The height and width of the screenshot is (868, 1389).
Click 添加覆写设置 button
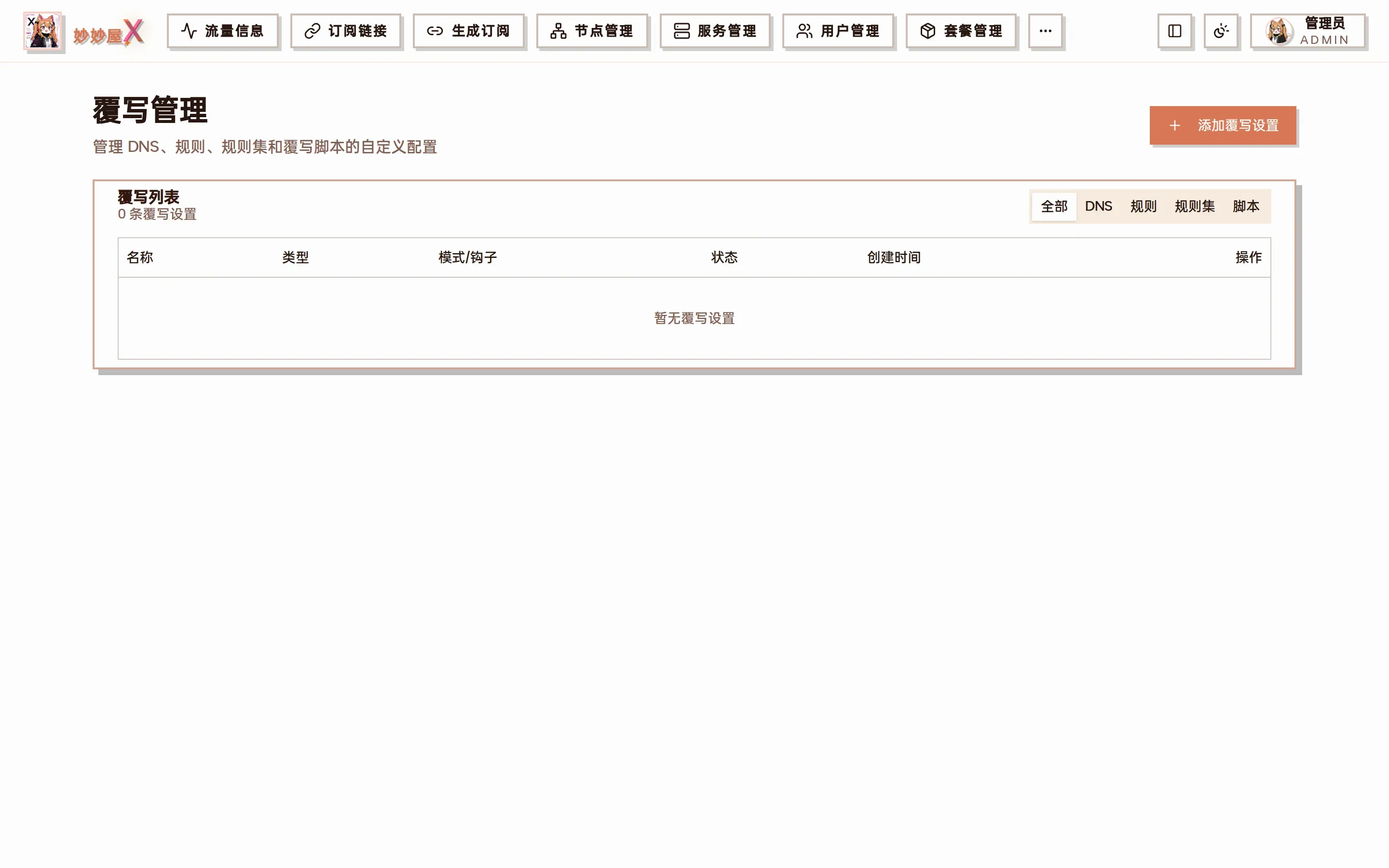(x=1223, y=125)
